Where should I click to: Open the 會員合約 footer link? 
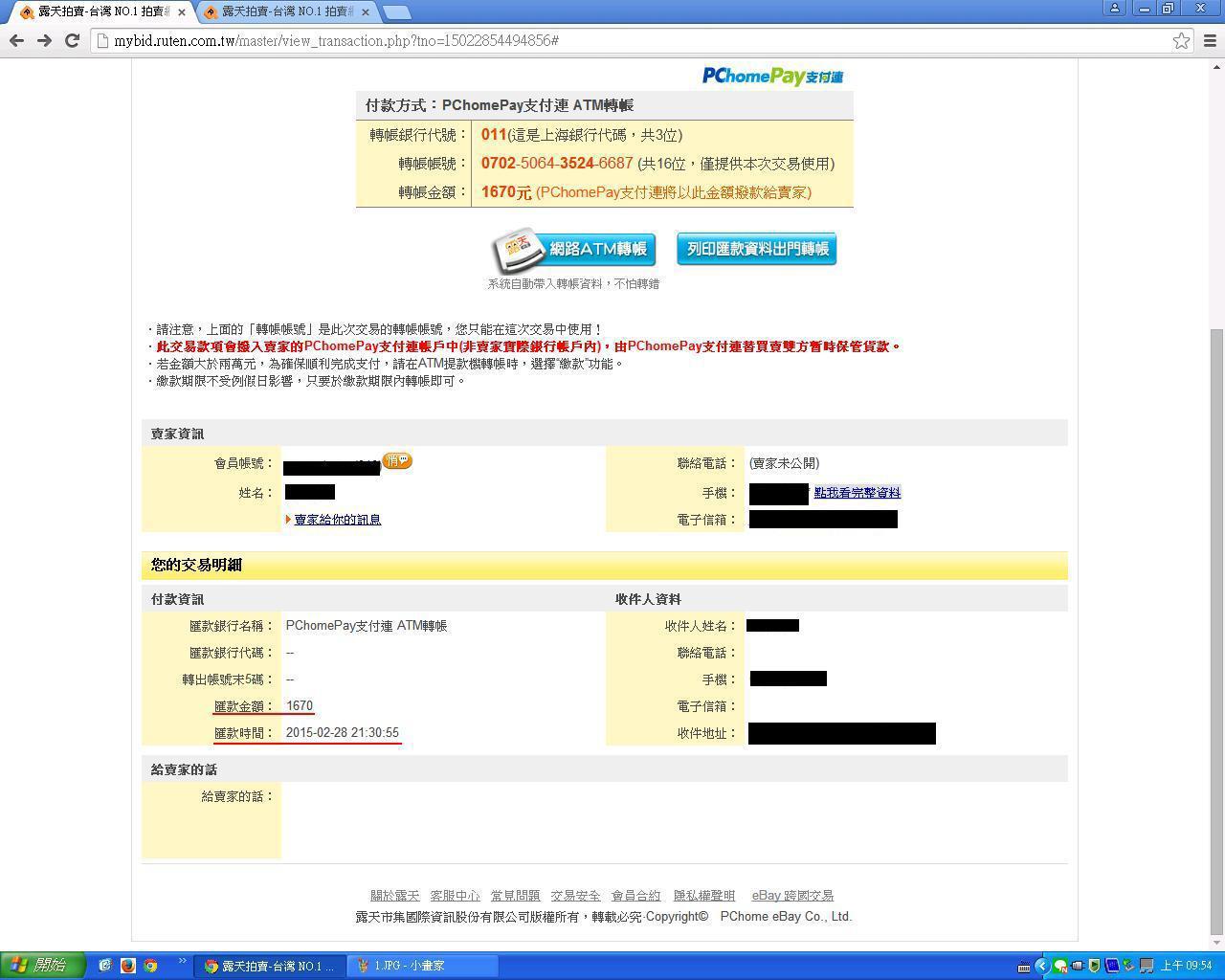636,896
